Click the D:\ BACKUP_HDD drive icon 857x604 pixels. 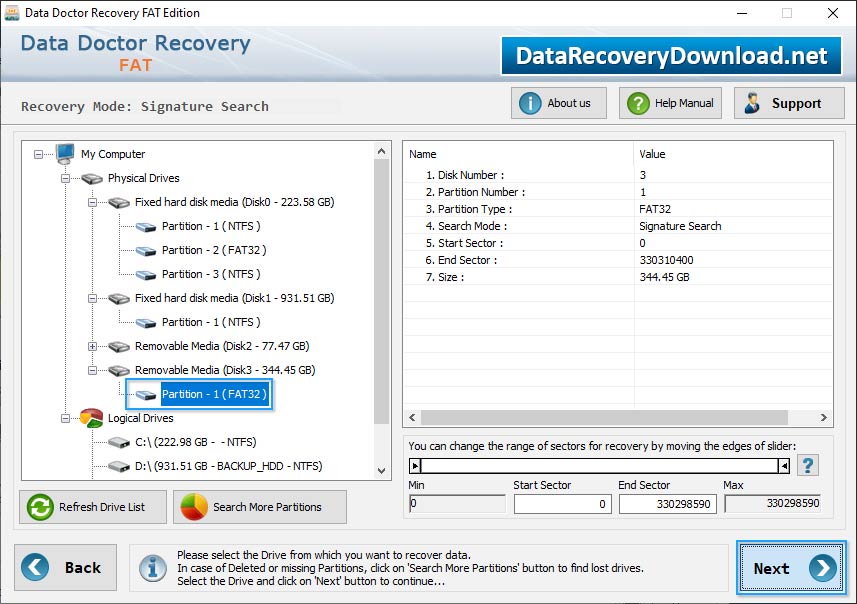point(119,467)
